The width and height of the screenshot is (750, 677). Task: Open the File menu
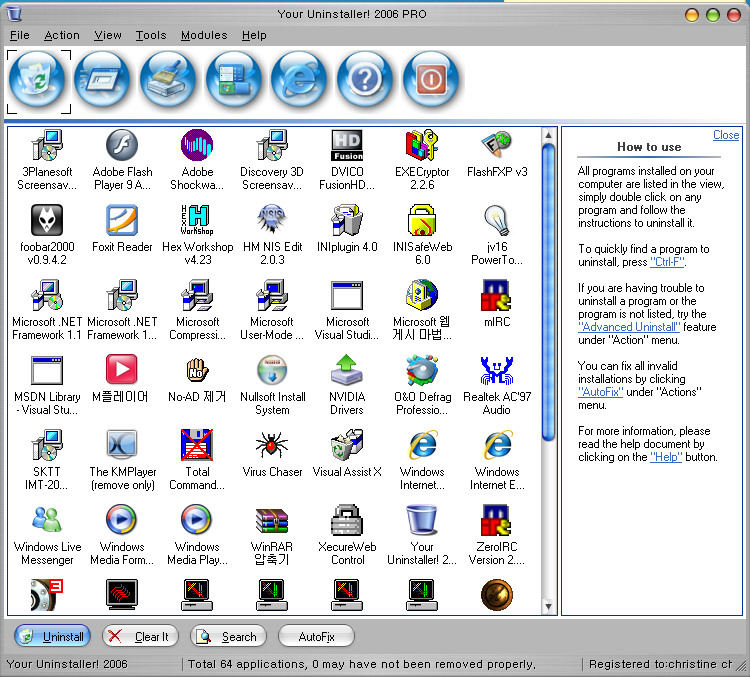(20, 35)
